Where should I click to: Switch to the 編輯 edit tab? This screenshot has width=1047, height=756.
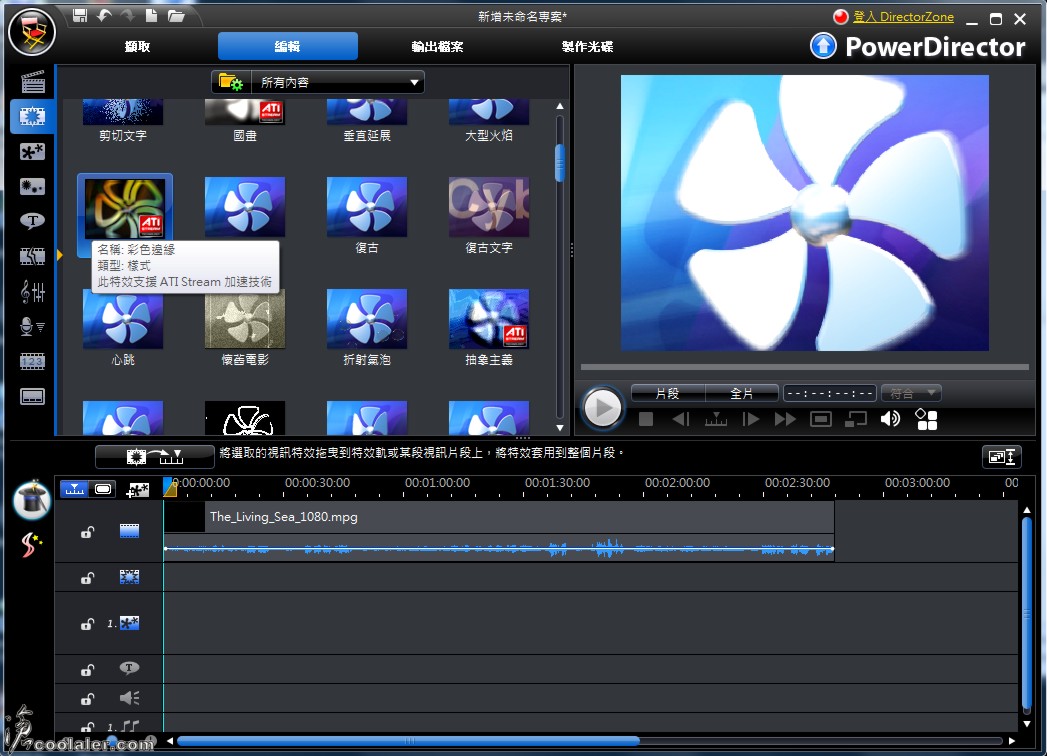pos(288,46)
